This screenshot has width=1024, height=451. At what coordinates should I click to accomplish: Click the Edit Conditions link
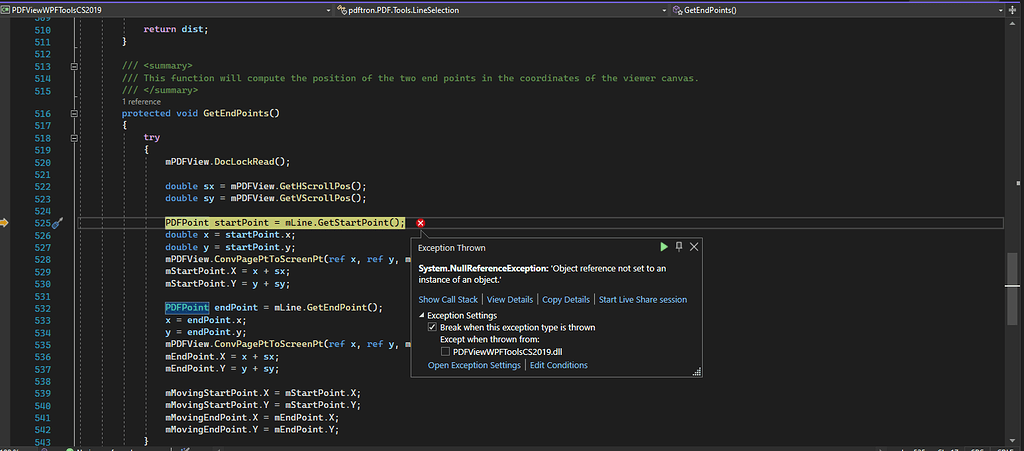coord(558,365)
